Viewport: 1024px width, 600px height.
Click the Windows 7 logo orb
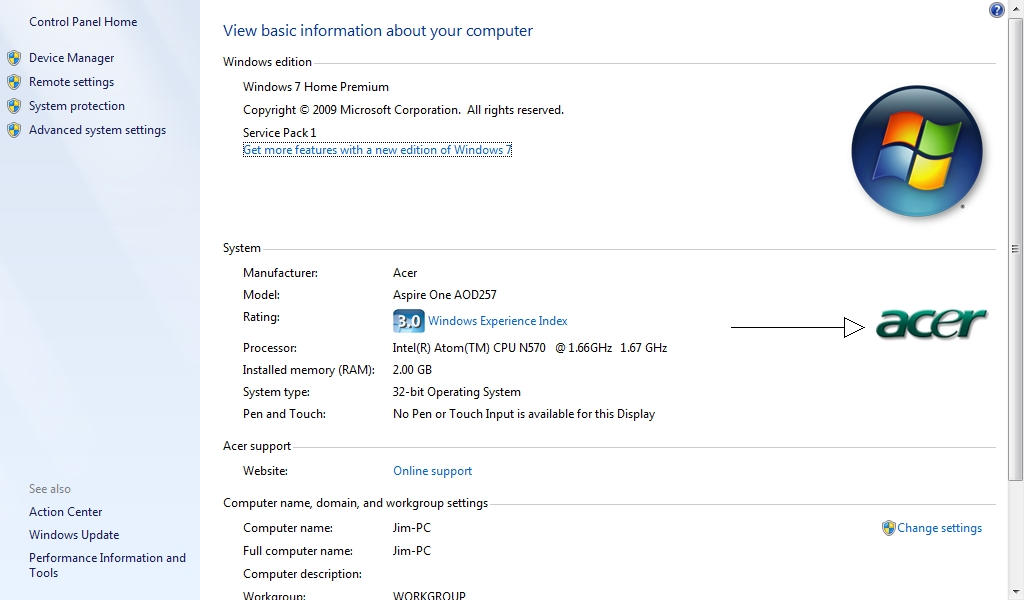(x=917, y=151)
